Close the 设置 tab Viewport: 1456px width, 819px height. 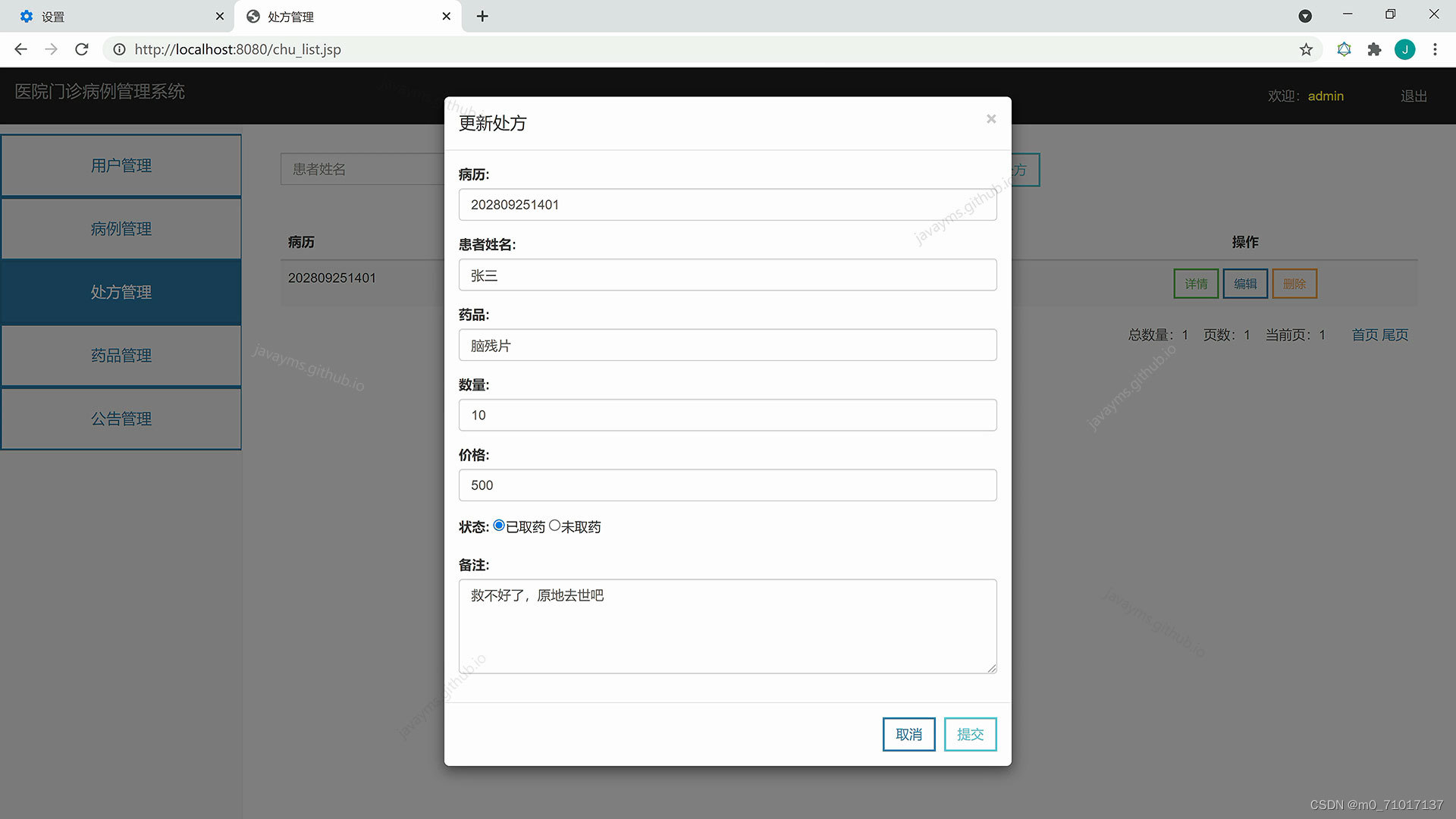click(x=220, y=16)
